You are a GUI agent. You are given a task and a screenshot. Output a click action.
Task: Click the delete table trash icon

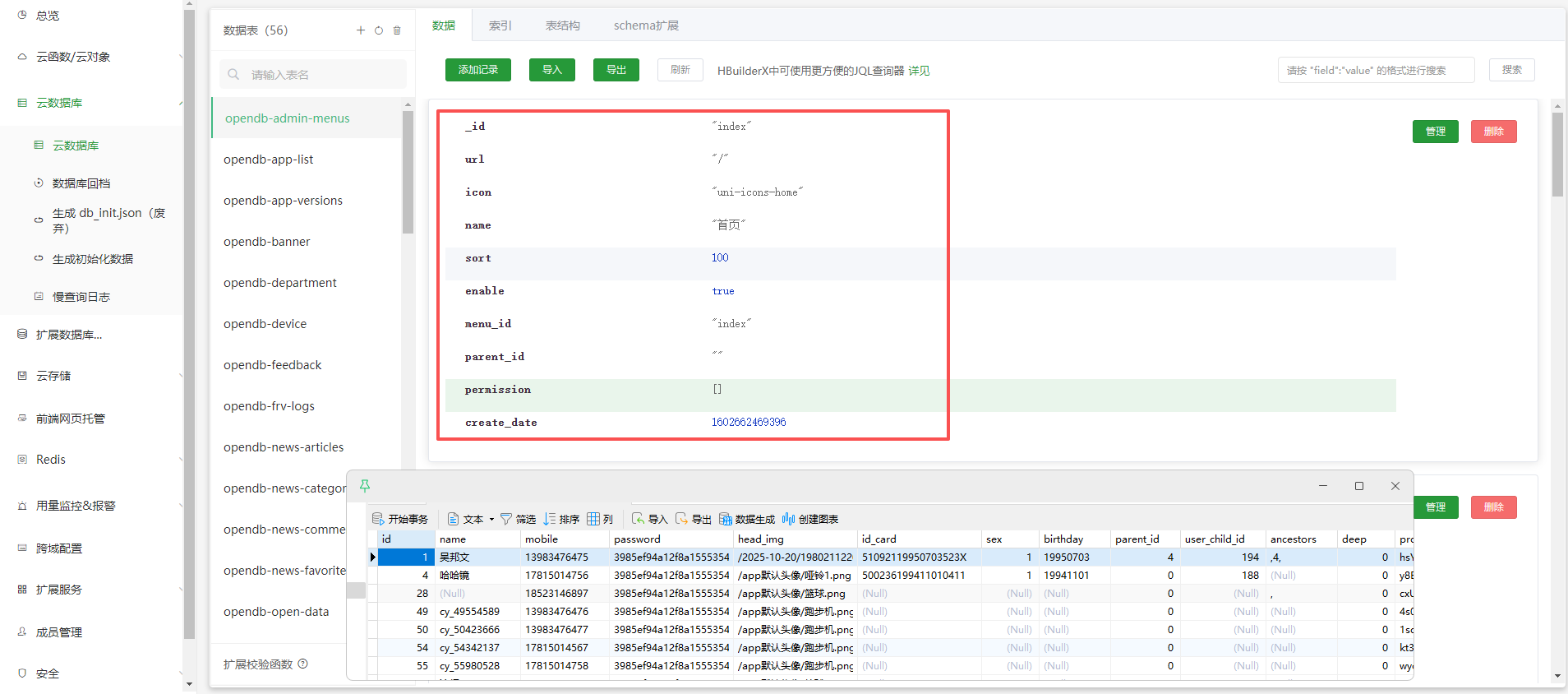tap(397, 30)
